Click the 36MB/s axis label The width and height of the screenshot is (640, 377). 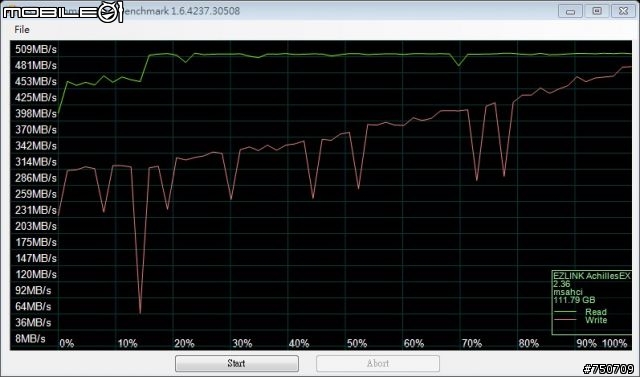point(33,322)
